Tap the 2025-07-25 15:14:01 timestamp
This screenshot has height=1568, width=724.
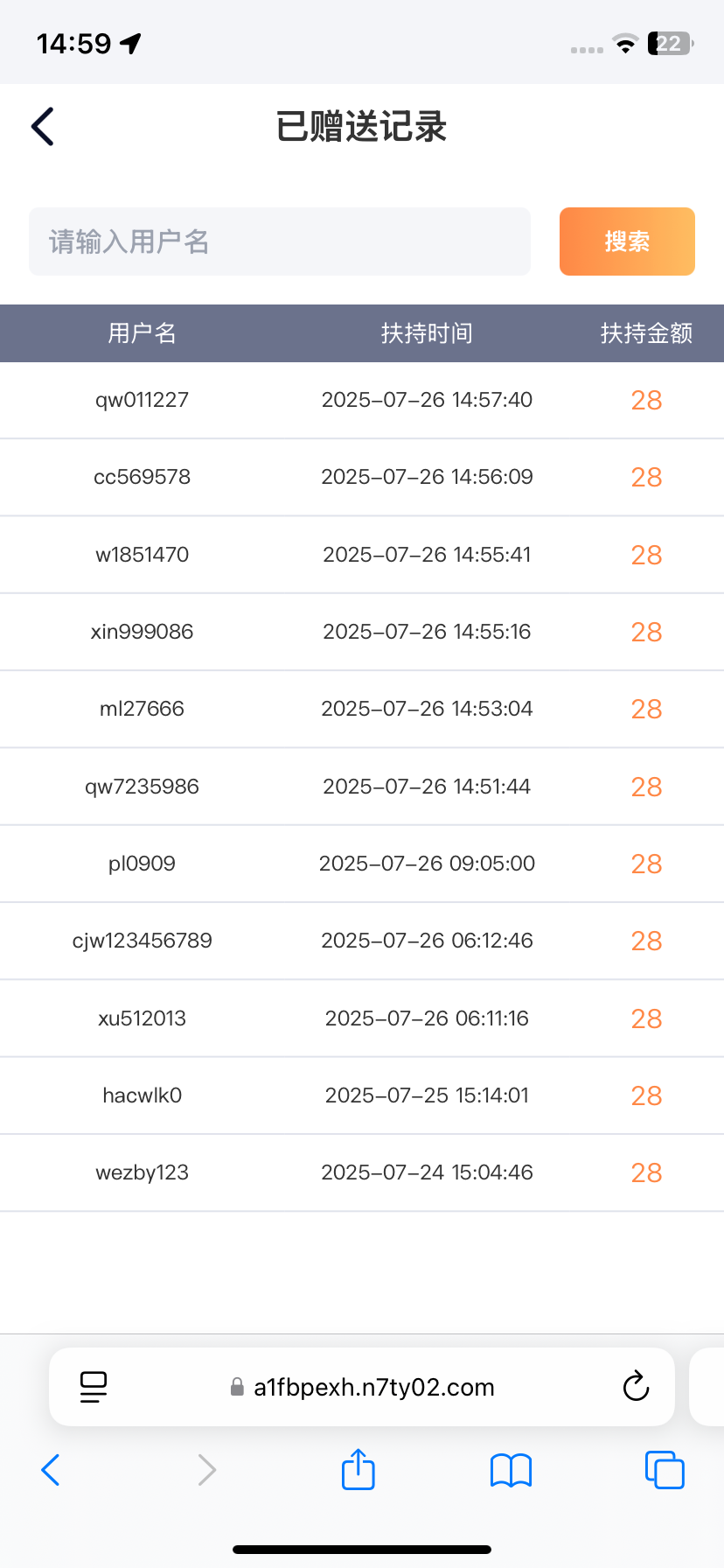coord(427,1095)
